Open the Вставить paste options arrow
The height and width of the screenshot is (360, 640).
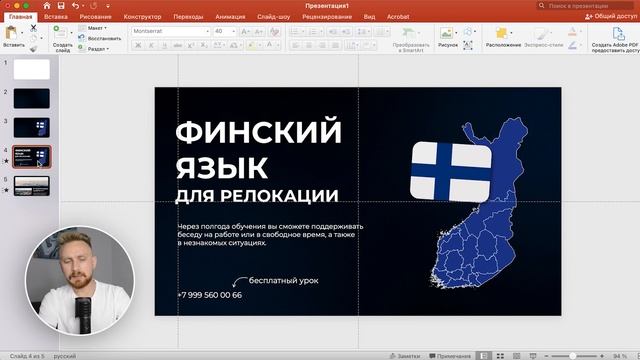(22, 33)
